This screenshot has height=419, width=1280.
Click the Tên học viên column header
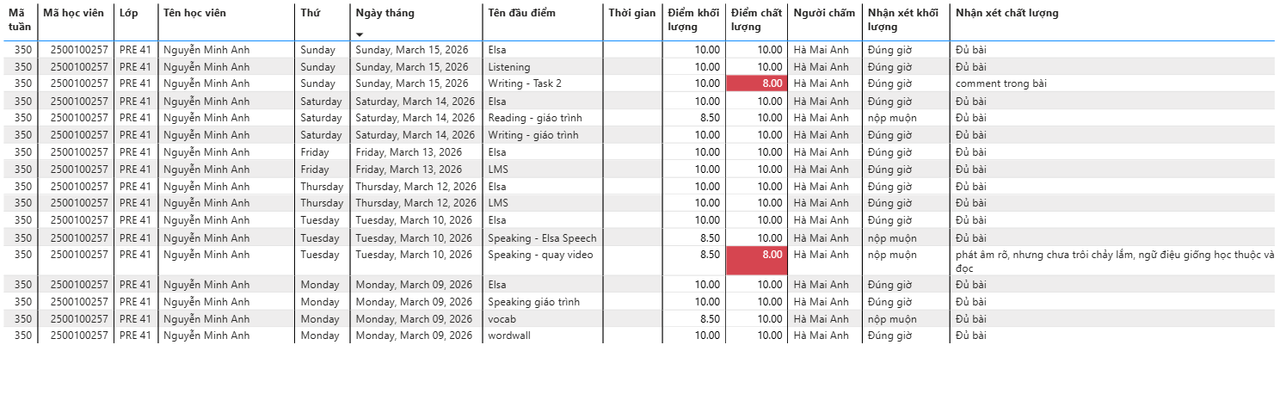[x=195, y=13]
